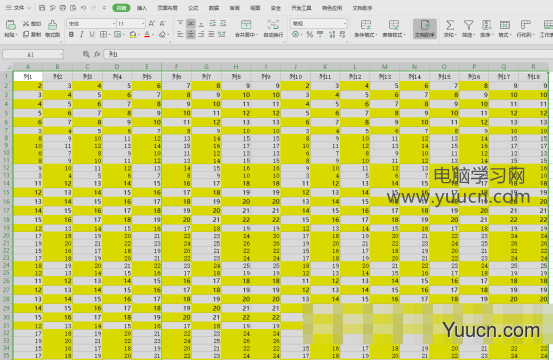Click the merge and center icon
The width and height of the screenshot is (553, 360).
click(x=246, y=25)
